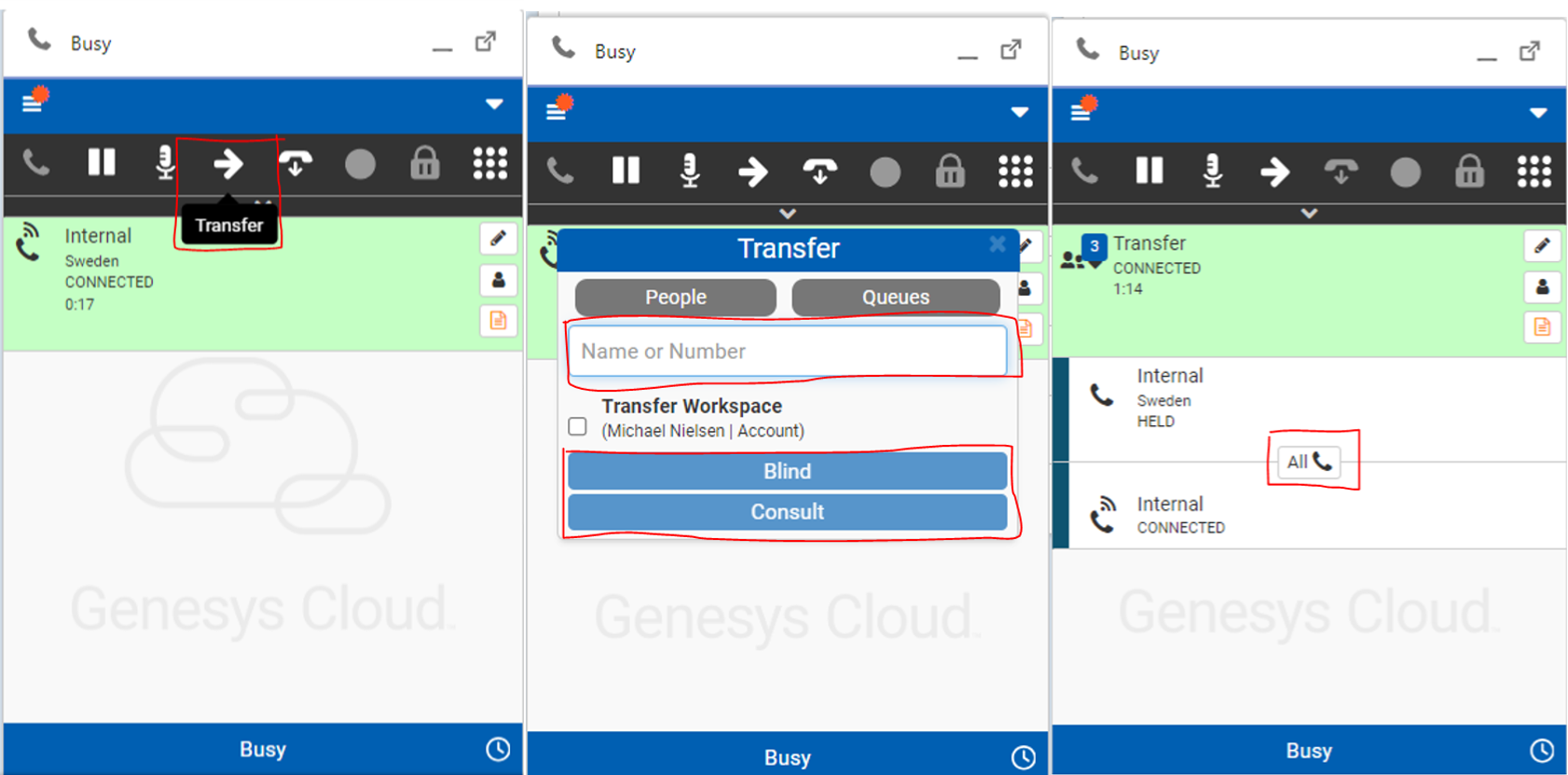Click secure pause lock icon in right panel
This screenshot has height=775, width=1568.
(1469, 172)
